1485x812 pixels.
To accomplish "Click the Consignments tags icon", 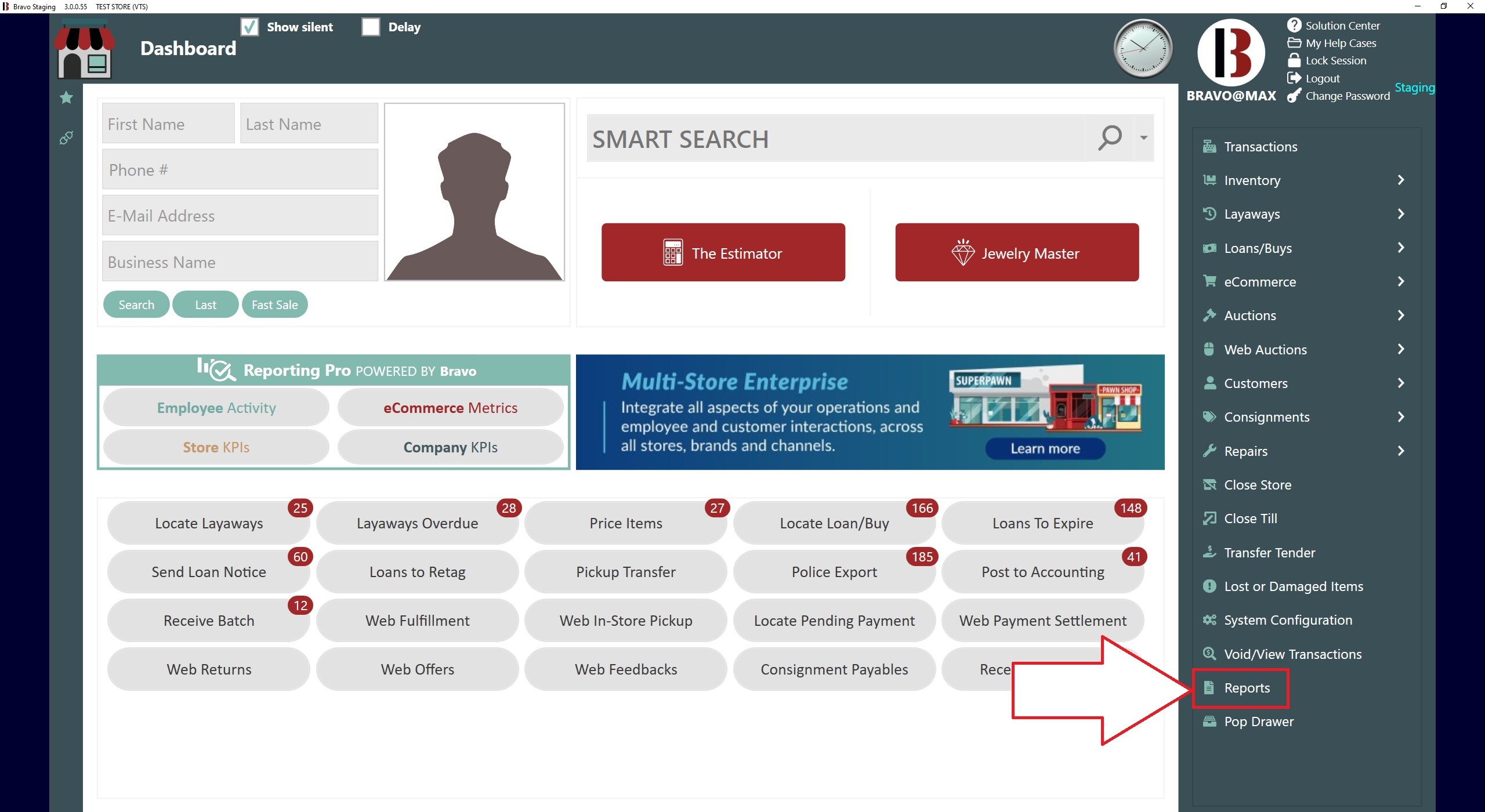I will click(x=1209, y=416).
